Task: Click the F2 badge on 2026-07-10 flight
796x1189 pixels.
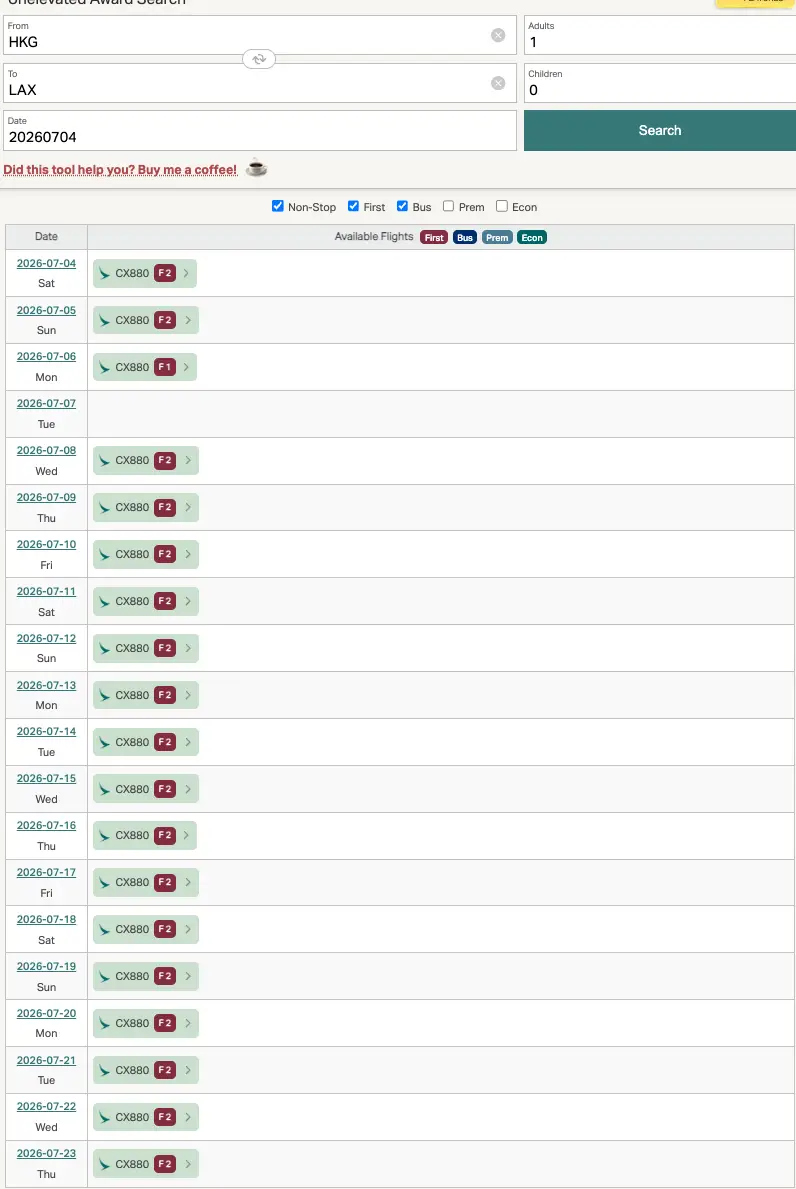Action: coord(165,554)
